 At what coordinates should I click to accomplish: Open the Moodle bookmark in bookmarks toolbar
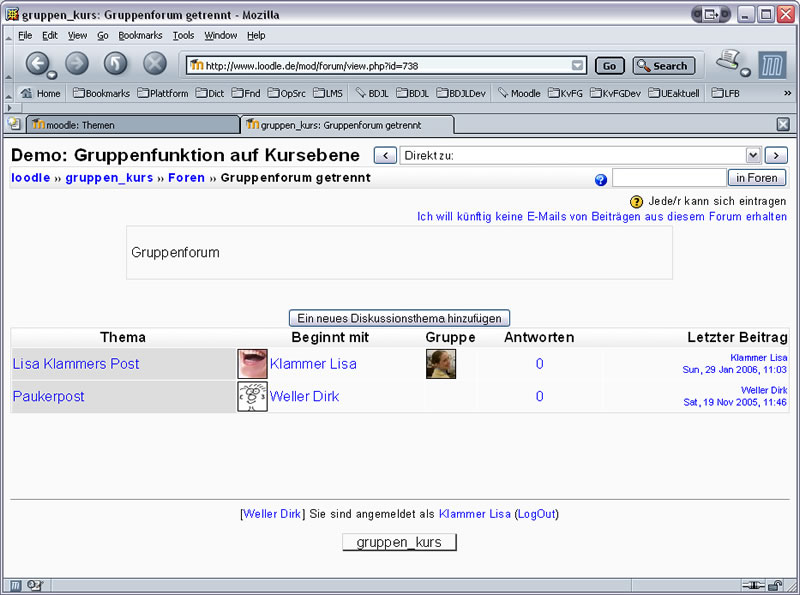[519, 93]
